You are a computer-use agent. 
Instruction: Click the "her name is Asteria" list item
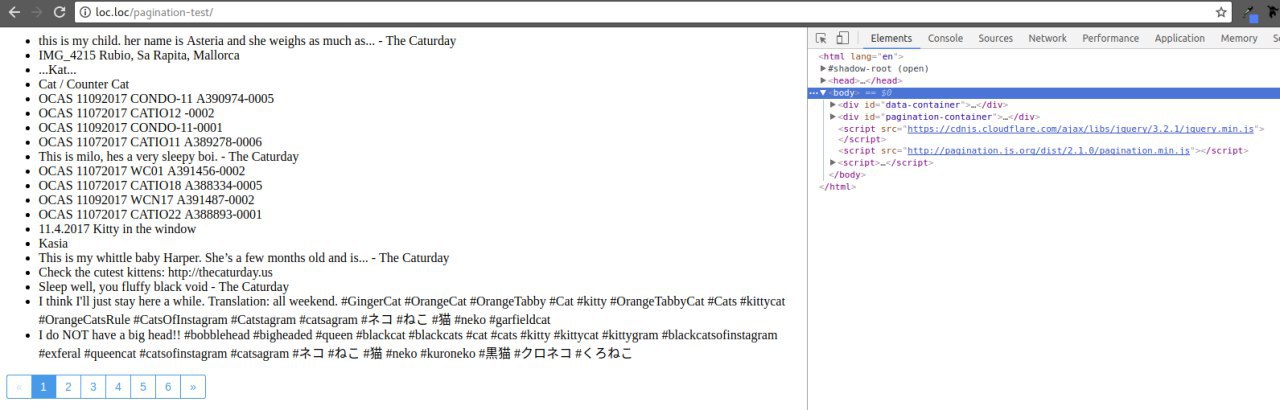[247, 42]
